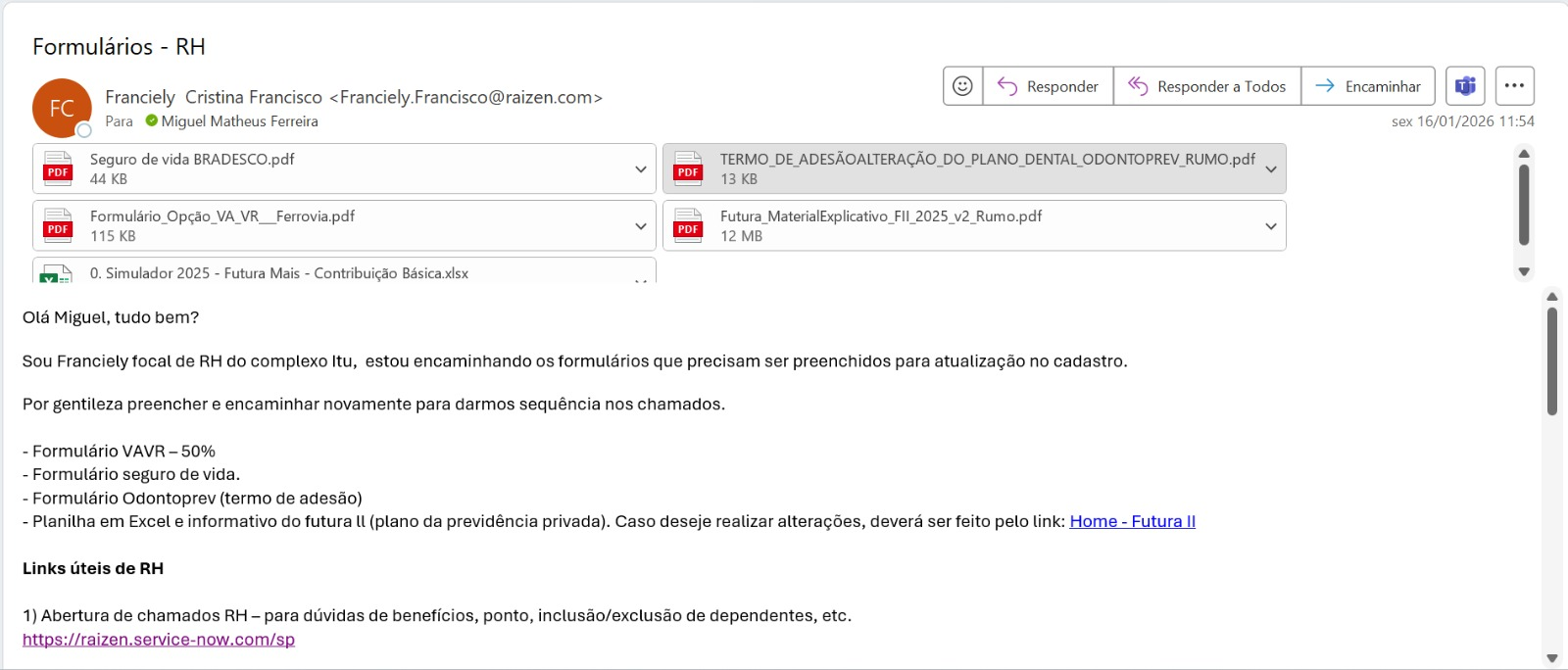1568x670 pixels.
Task: Expand dropdown for Seguro de vida BRADESCO.pdf
Action: pos(641,168)
